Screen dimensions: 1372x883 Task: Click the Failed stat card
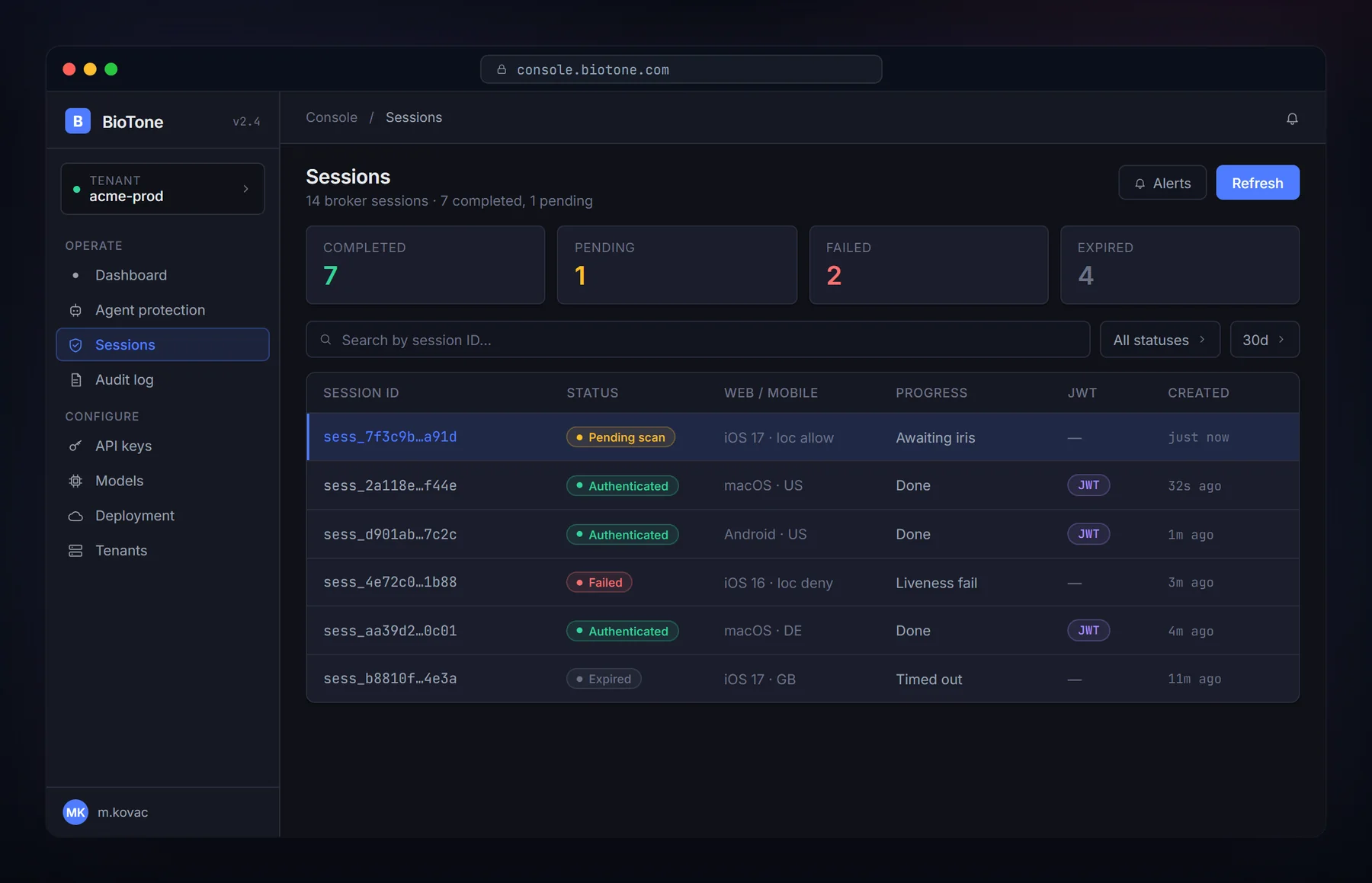tap(928, 265)
